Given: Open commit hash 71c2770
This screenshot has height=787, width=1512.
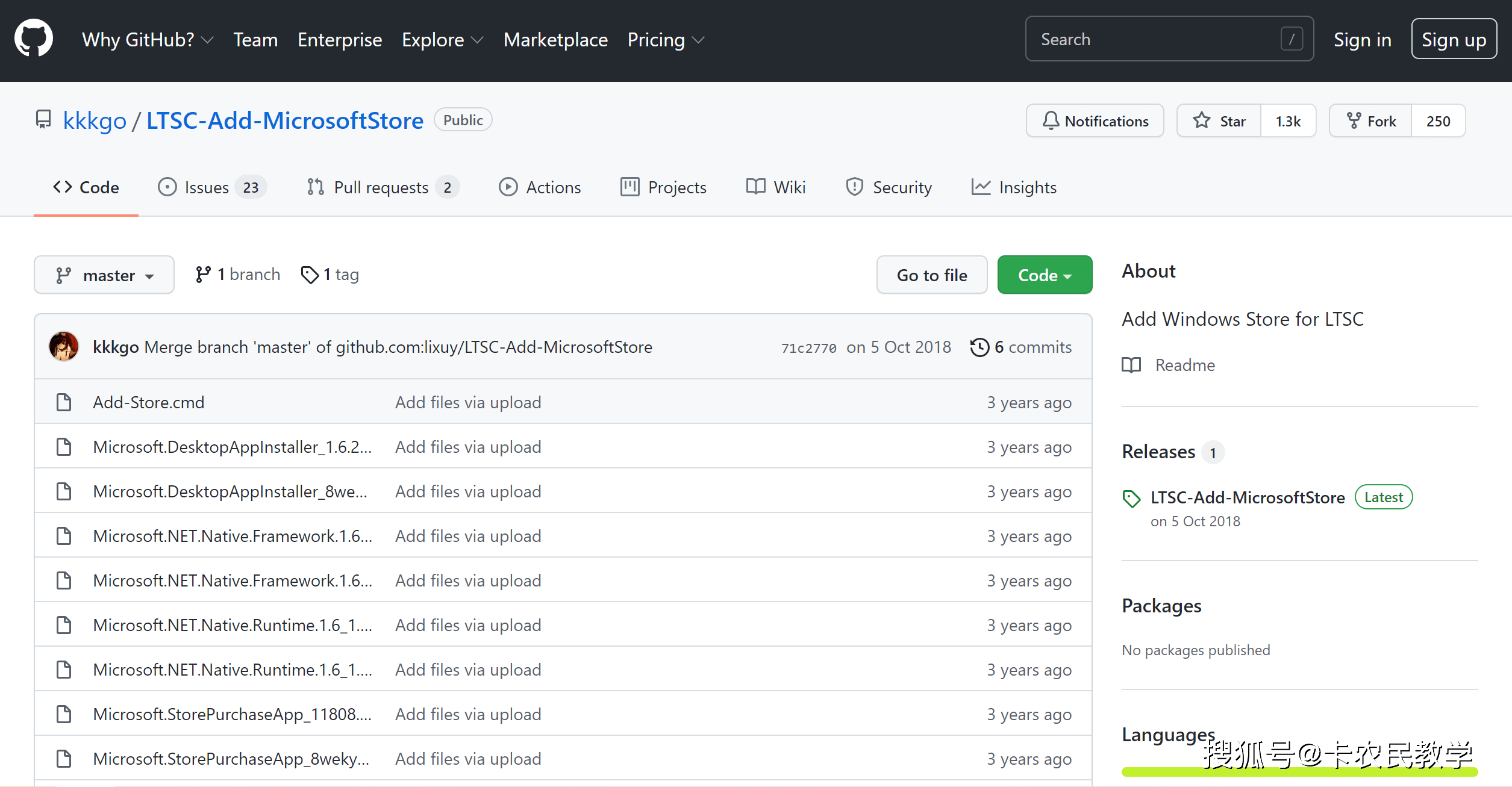Looking at the screenshot, I should [x=808, y=348].
